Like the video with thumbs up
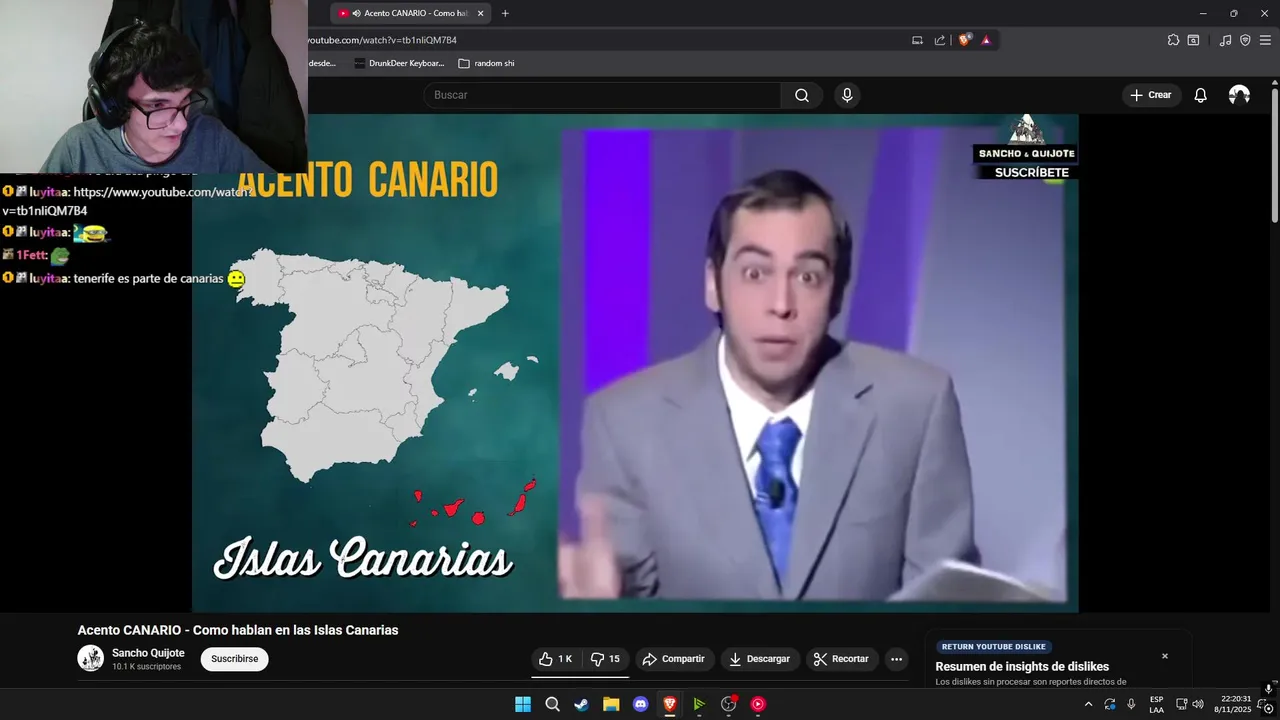 tap(555, 659)
